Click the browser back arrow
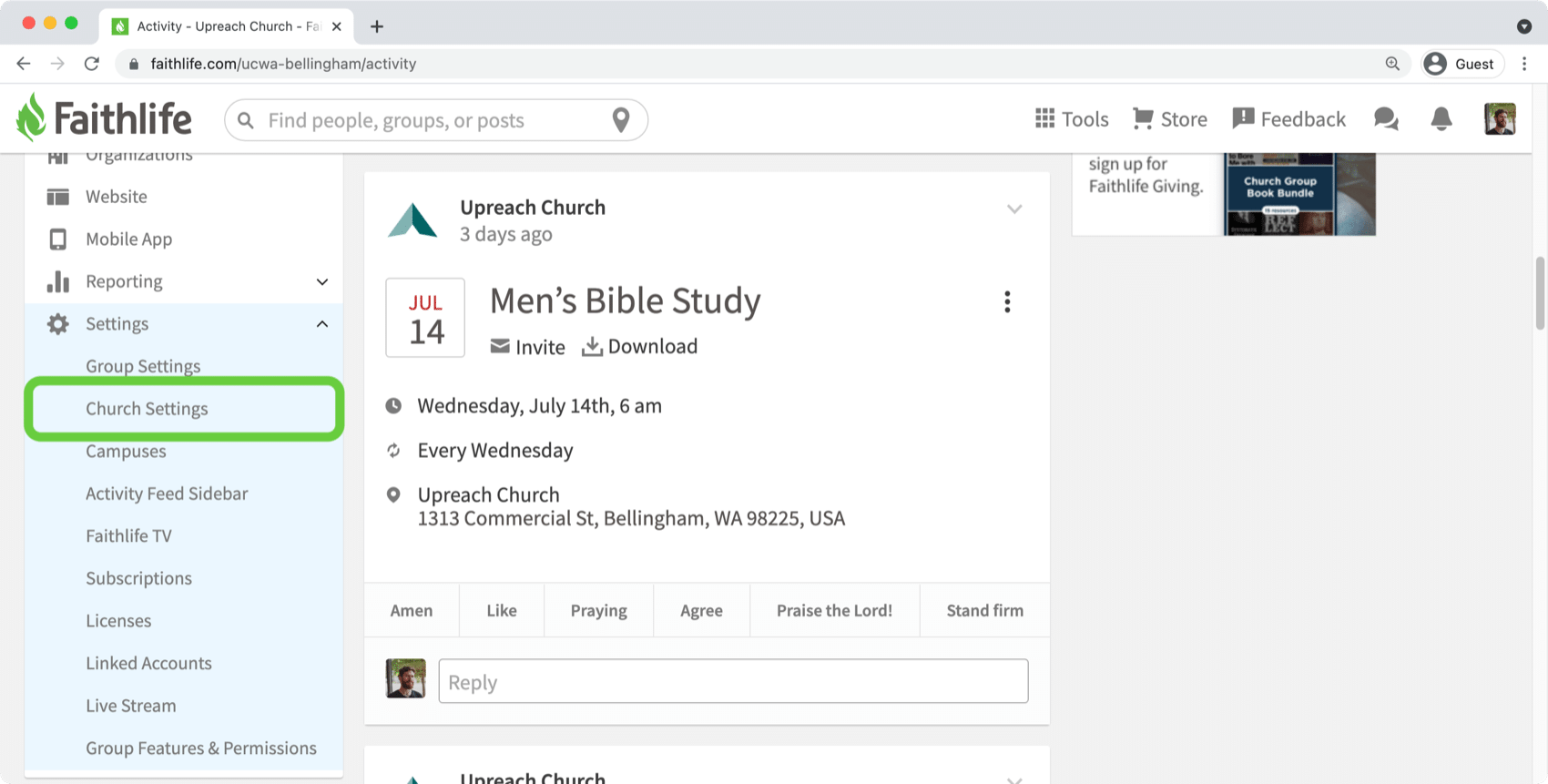 pos(24,64)
